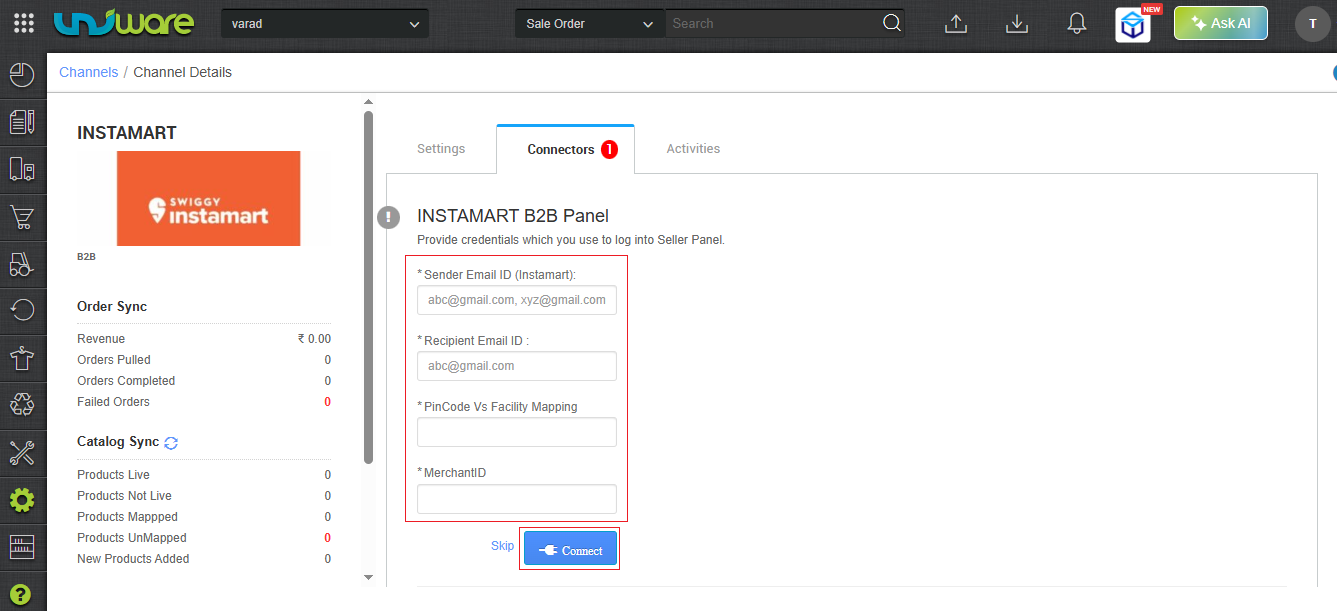Click the Orders Completed label
The width and height of the screenshot is (1337, 611).
point(126,381)
